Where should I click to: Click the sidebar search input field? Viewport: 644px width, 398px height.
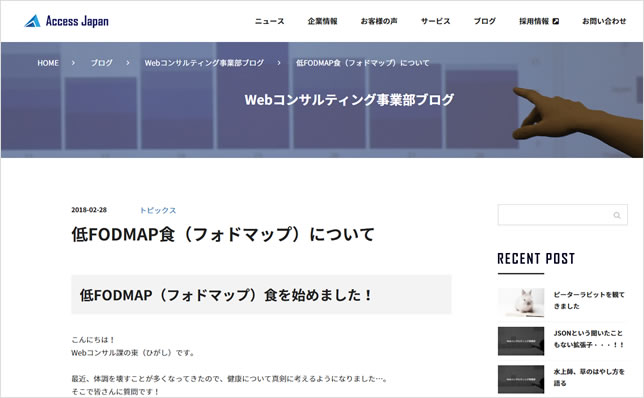point(562,215)
